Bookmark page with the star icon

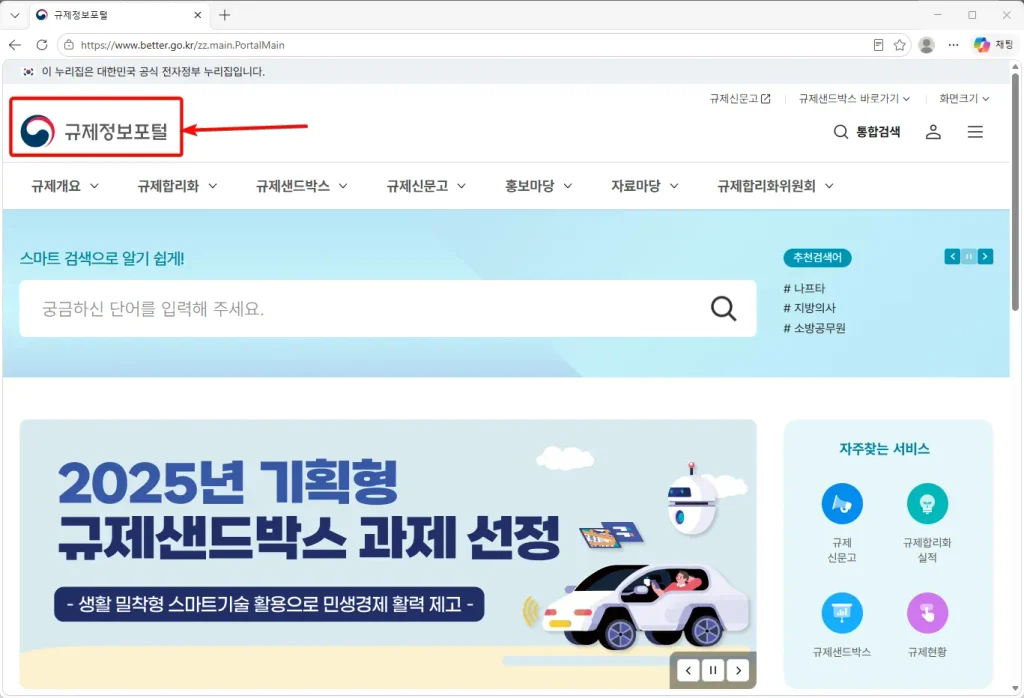pos(899,45)
